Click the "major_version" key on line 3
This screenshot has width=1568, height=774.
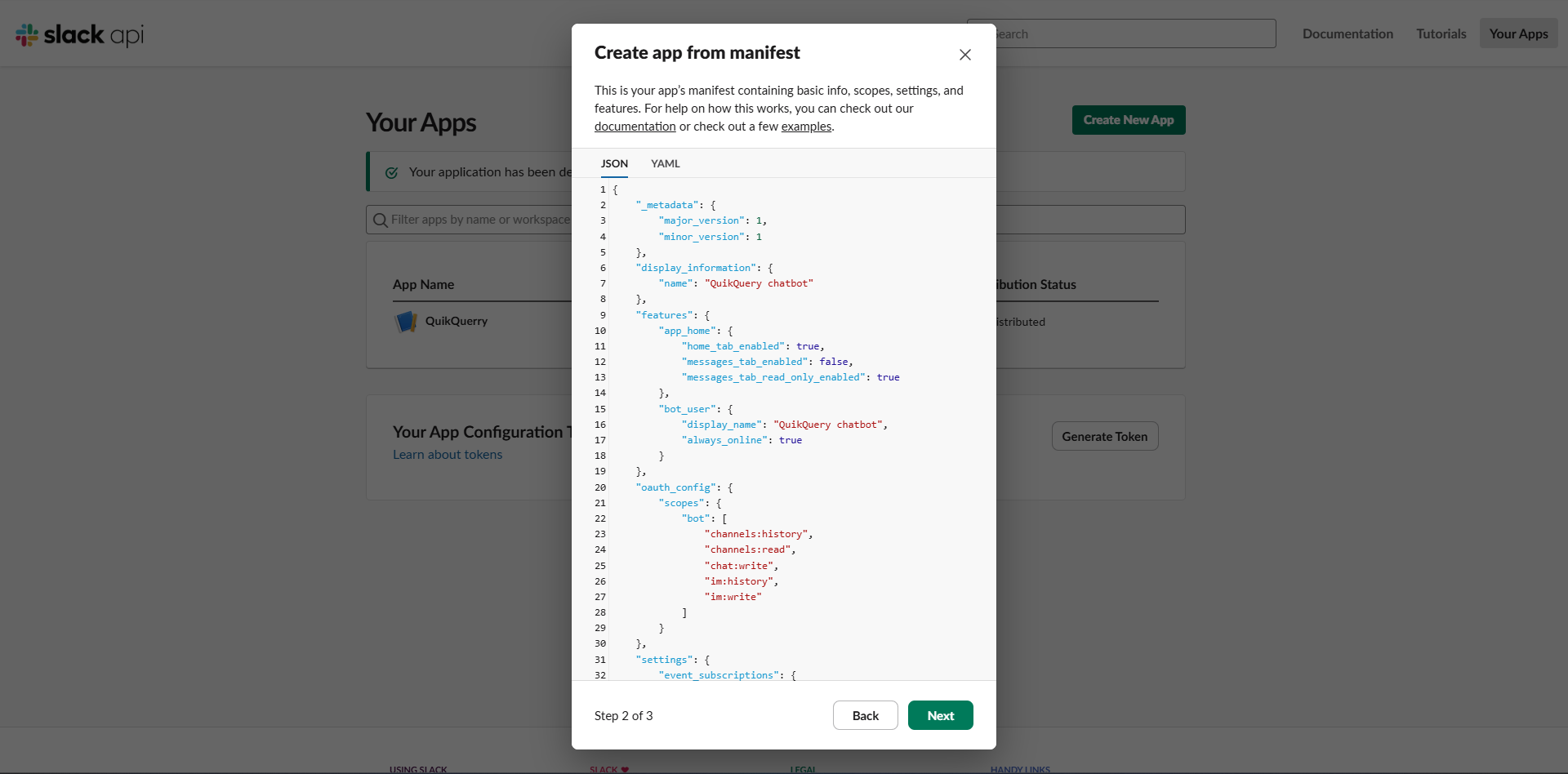click(x=702, y=220)
